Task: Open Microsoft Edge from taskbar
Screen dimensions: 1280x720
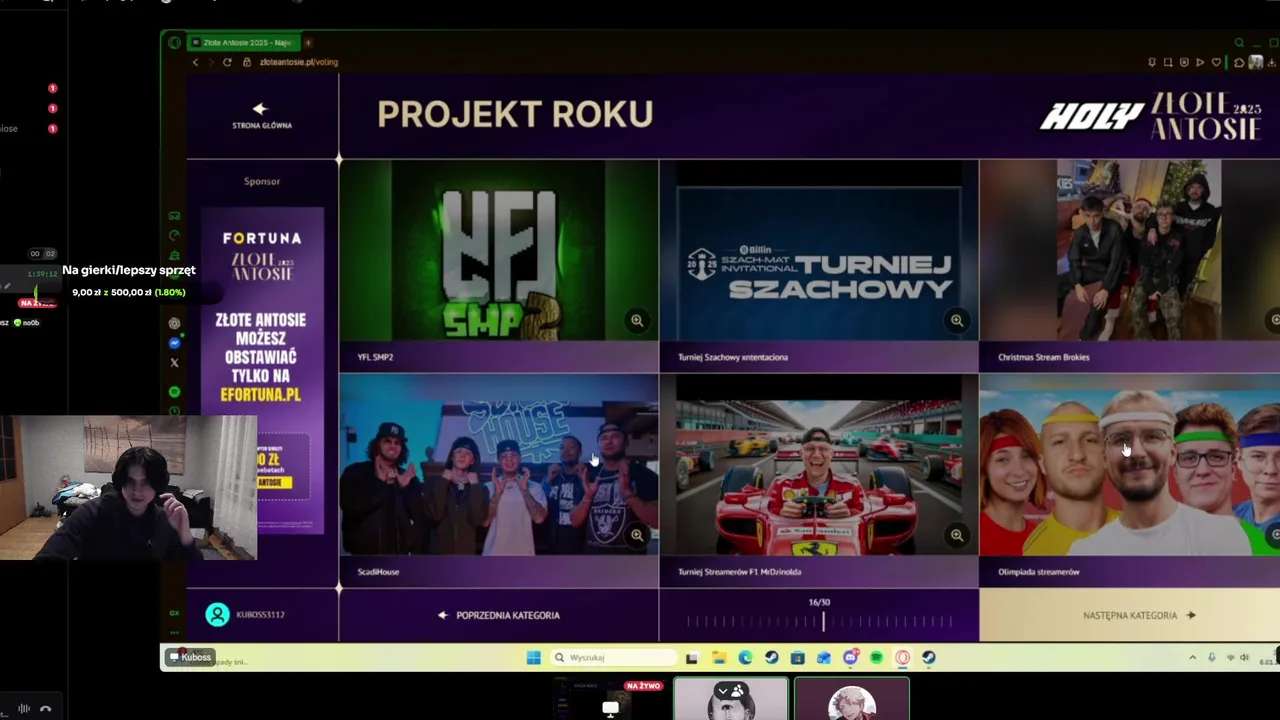Action: click(745, 657)
